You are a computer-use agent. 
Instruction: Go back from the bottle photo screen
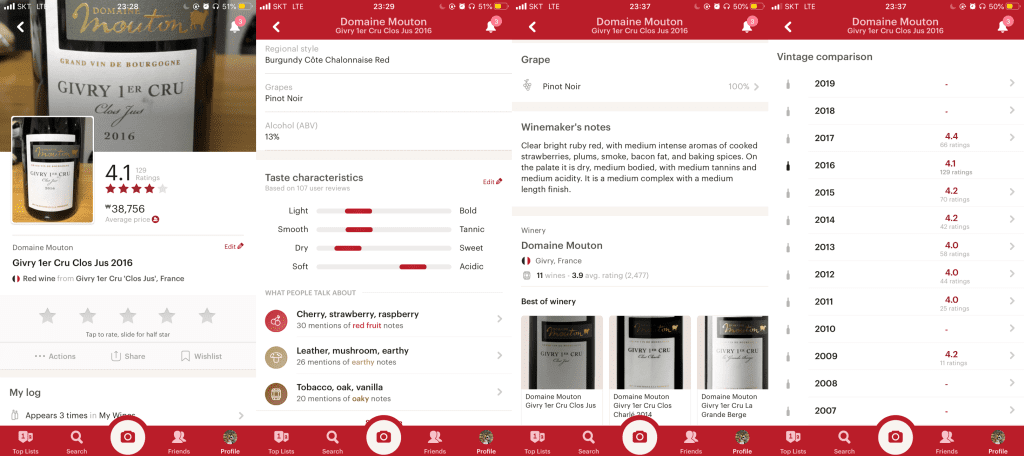20,27
